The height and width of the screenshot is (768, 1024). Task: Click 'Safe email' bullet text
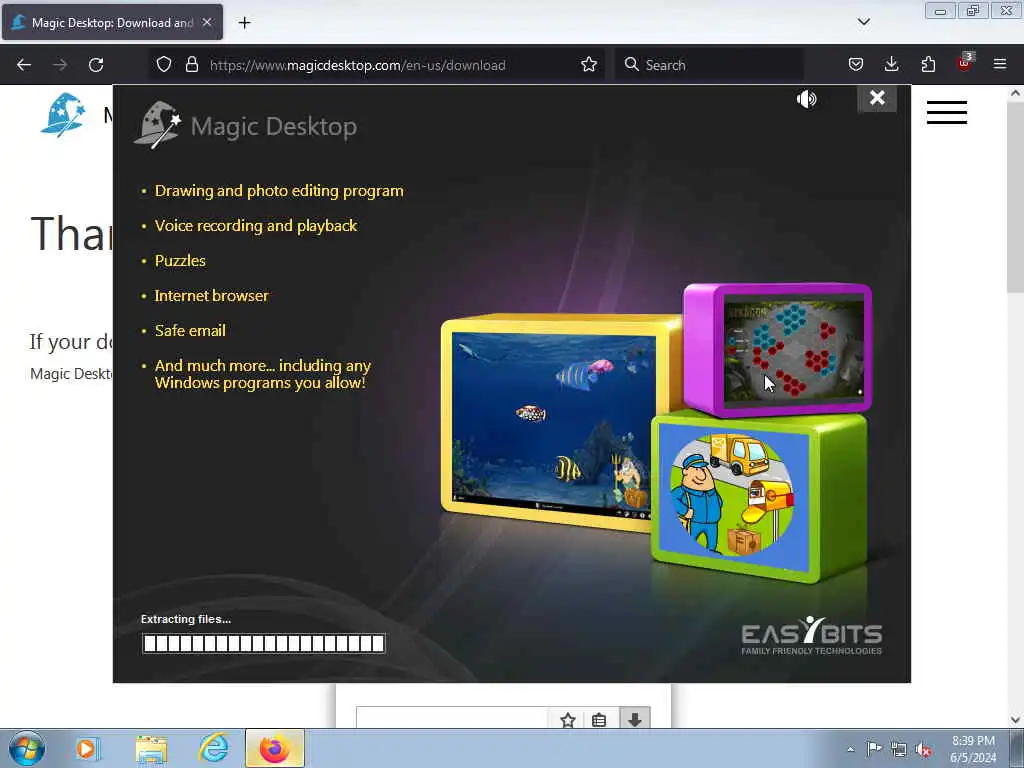click(190, 330)
